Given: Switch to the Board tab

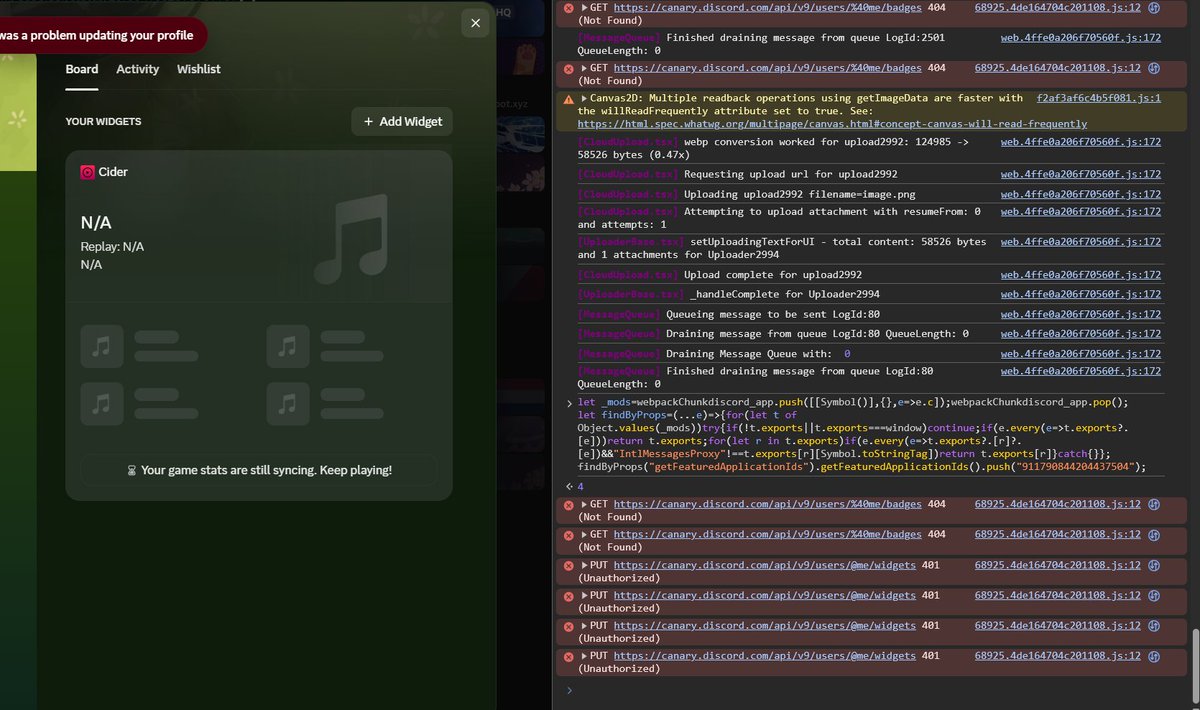Looking at the screenshot, I should pyautogui.click(x=82, y=69).
